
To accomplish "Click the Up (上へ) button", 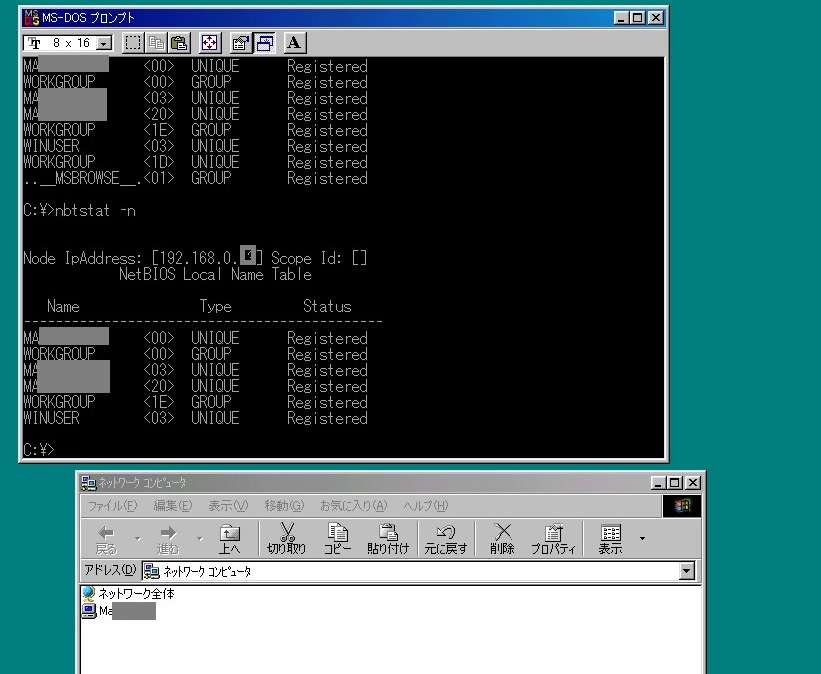I will (229, 539).
